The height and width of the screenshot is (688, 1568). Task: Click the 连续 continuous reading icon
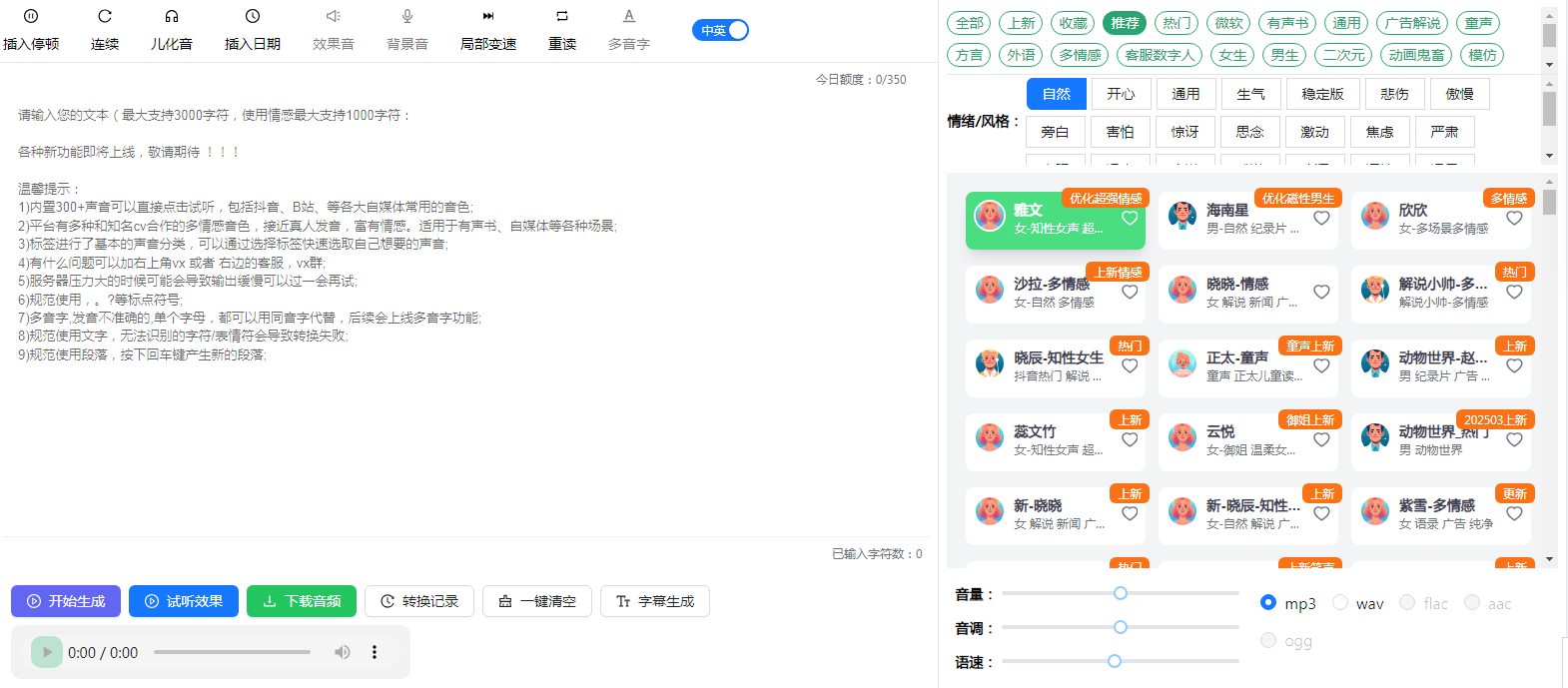105,16
